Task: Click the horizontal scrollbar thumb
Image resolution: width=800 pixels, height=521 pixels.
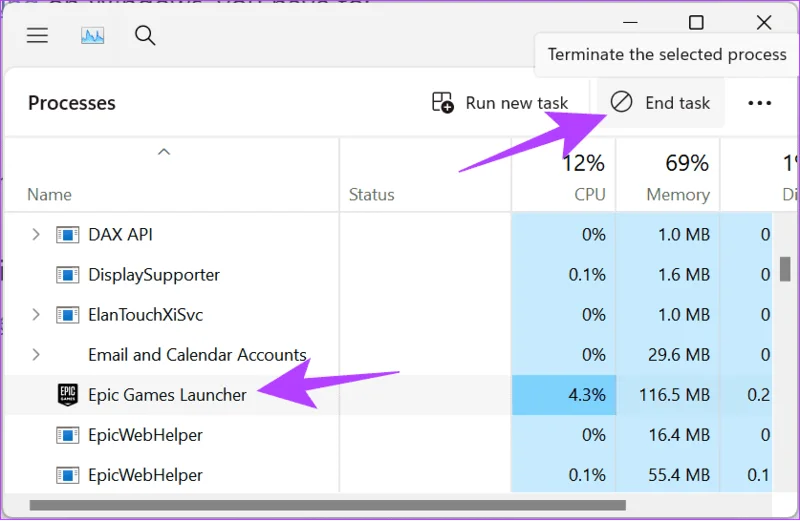Action: [x=328, y=505]
